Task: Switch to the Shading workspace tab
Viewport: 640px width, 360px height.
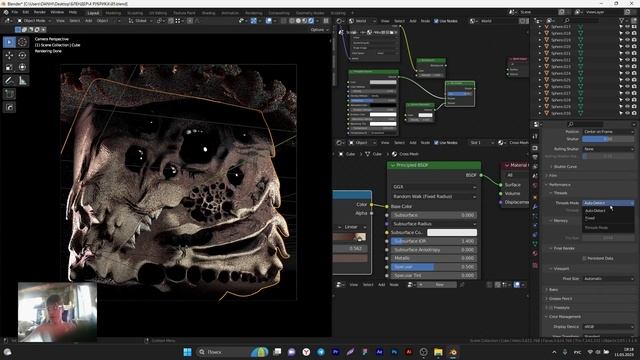Action: [x=208, y=13]
